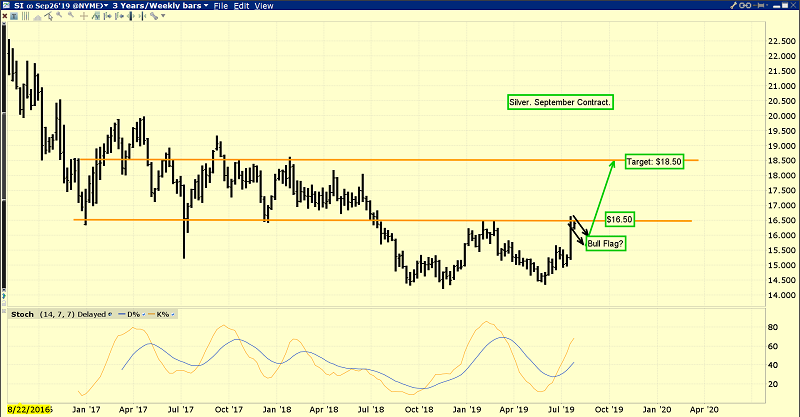Click the 22.500 price axis value

(782, 41)
